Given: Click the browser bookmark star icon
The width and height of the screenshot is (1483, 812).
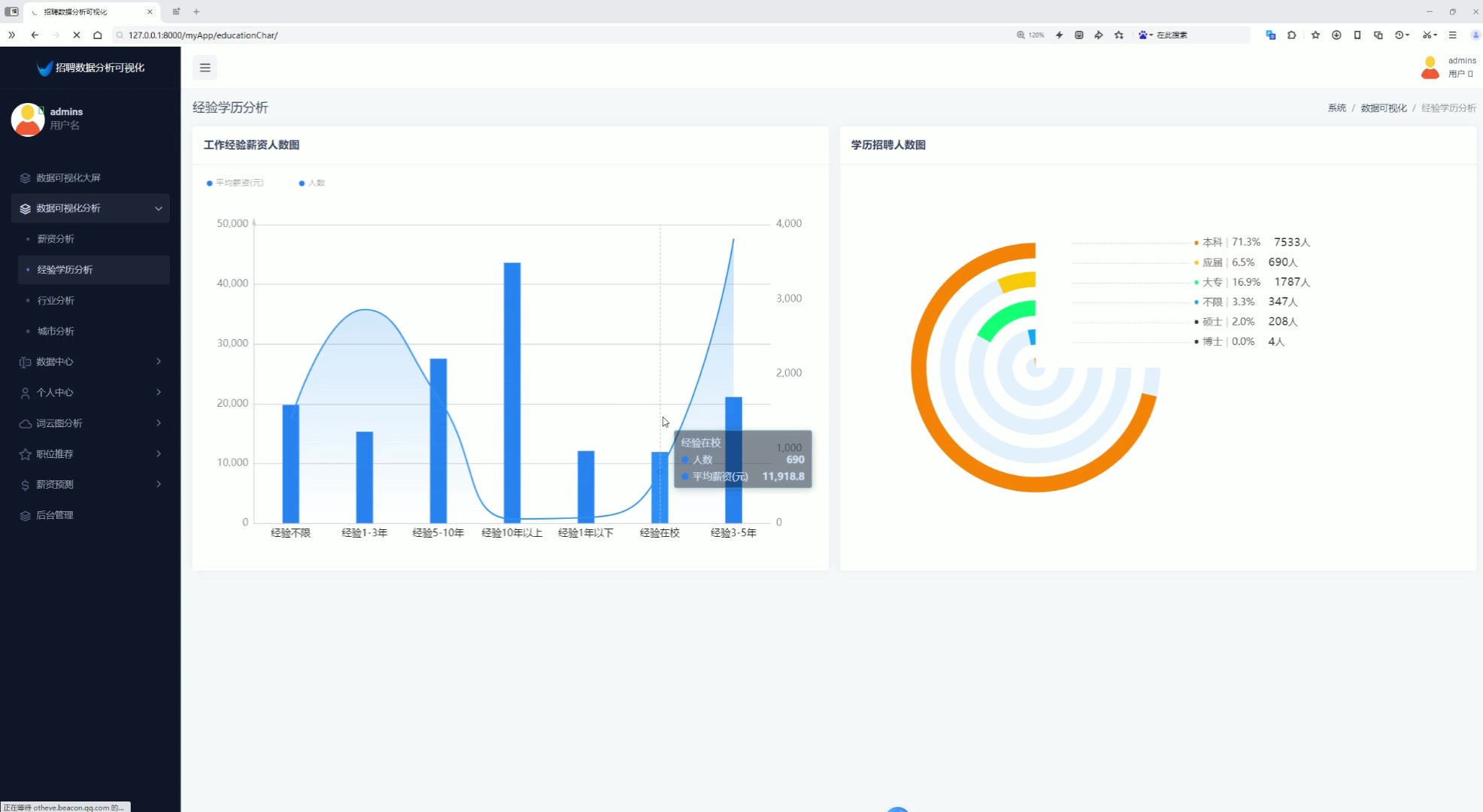Looking at the screenshot, I should click(x=1119, y=35).
